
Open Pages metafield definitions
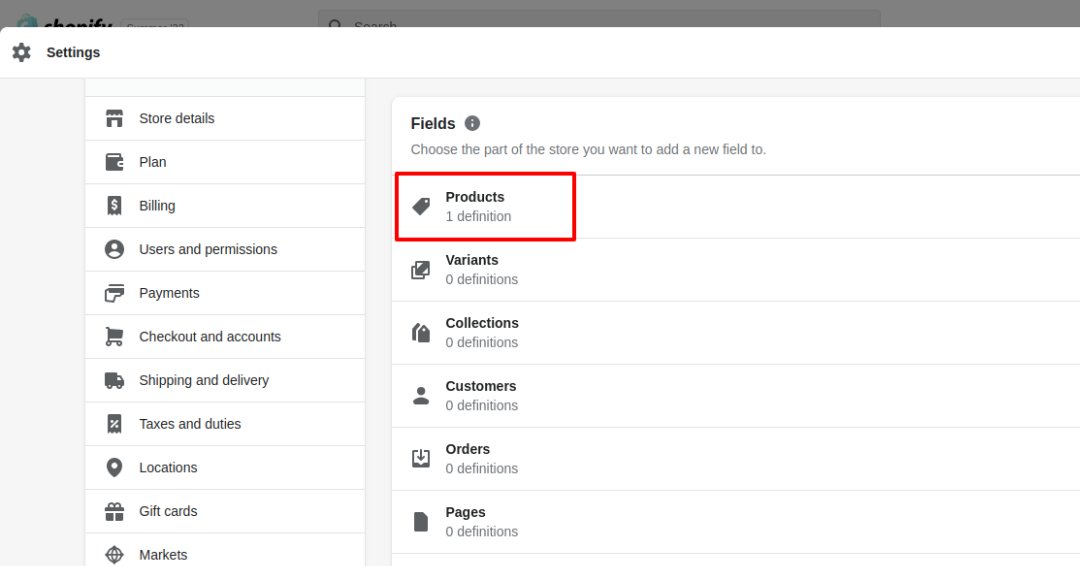[736, 522]
